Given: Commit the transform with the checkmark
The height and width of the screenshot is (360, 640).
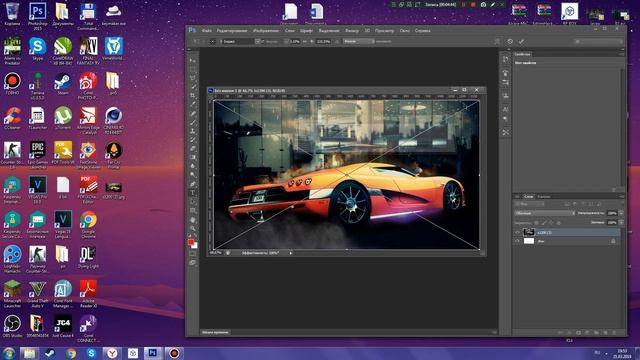Looking at the screenshot, I should [521, 41].
